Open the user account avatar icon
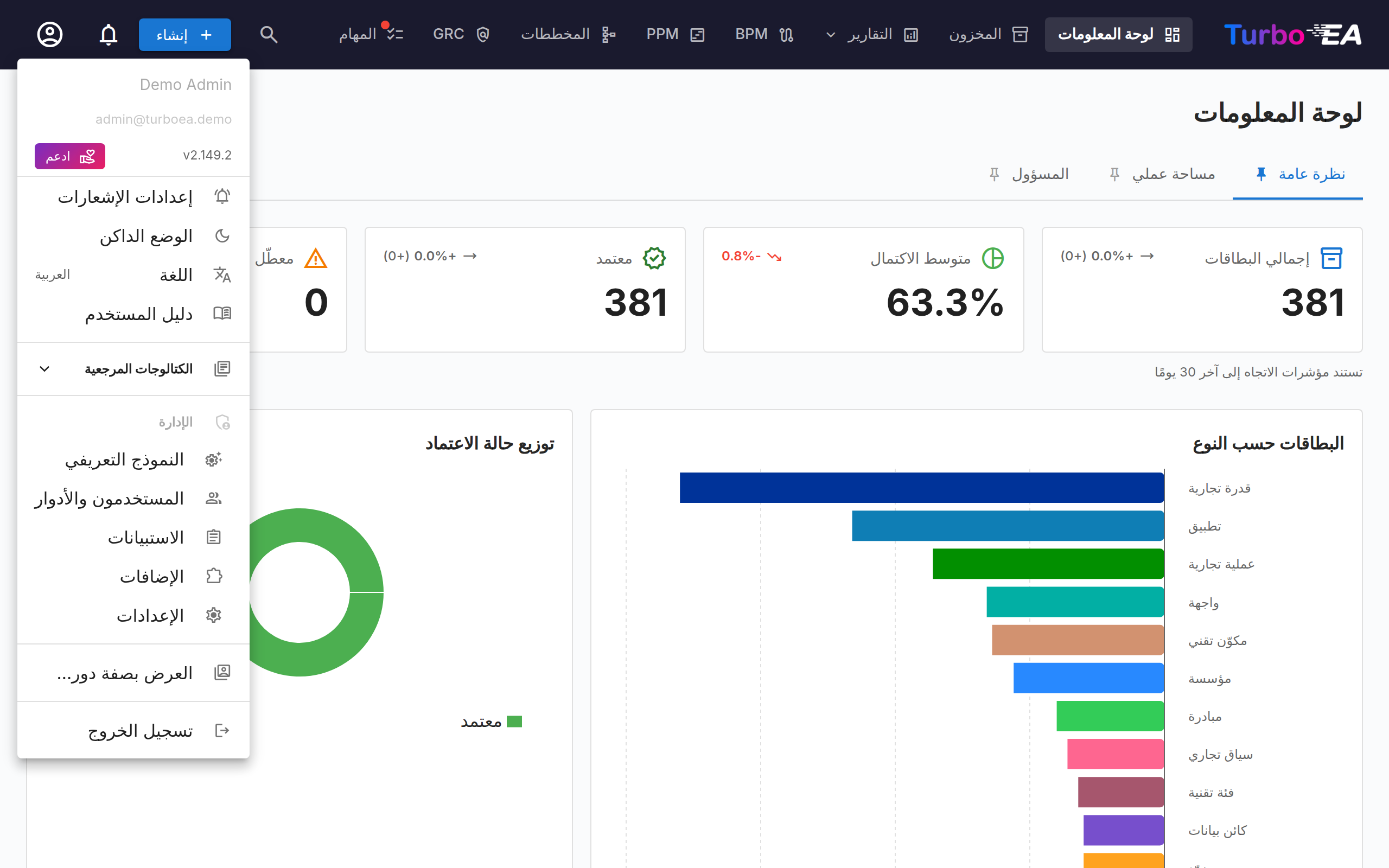Image resolution: width=1389 pixels, height=868 pixels. (x=50, y=34)
